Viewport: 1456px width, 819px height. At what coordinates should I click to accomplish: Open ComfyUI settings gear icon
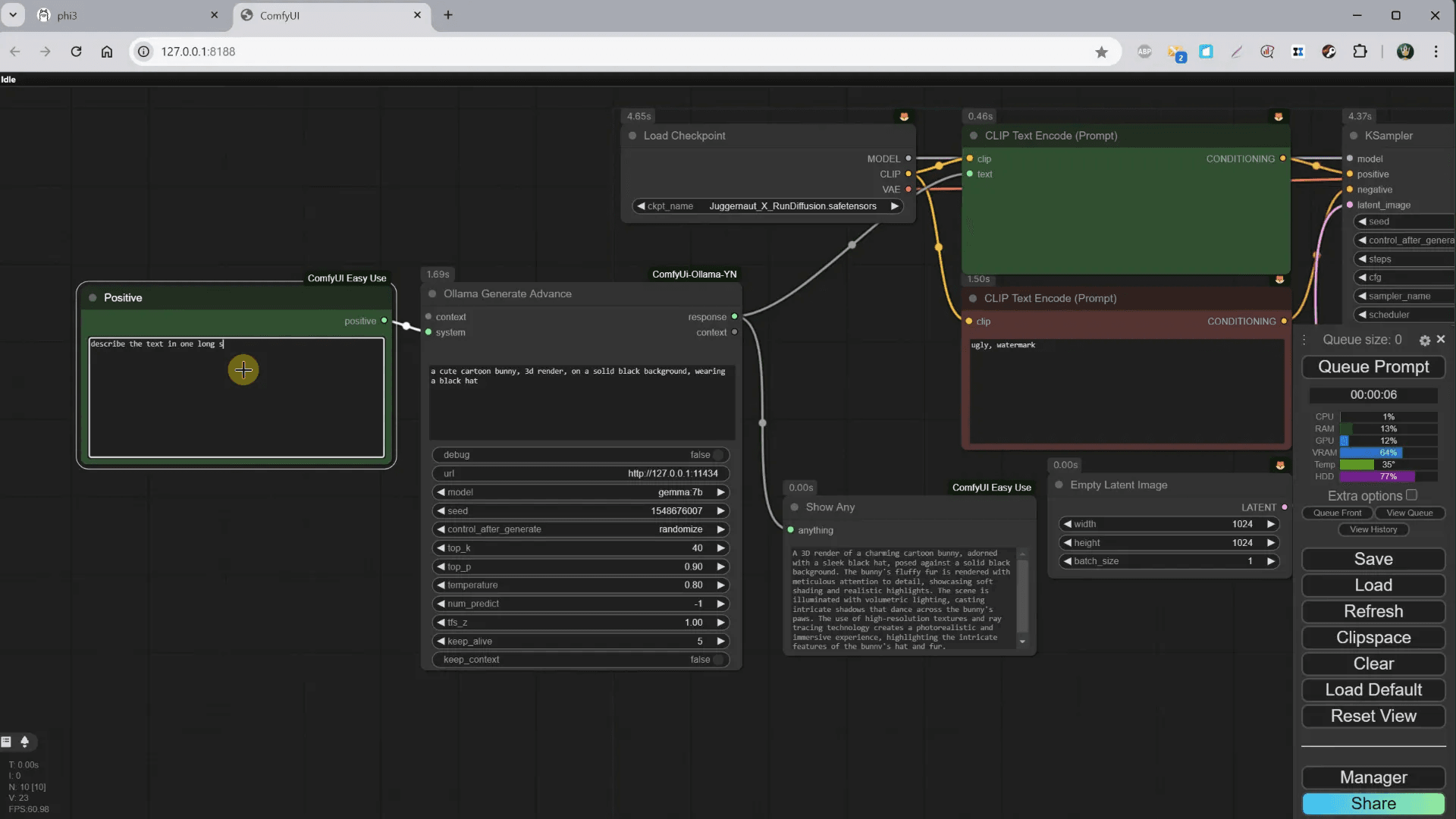pyautogui.click(x=1424, y=340)
